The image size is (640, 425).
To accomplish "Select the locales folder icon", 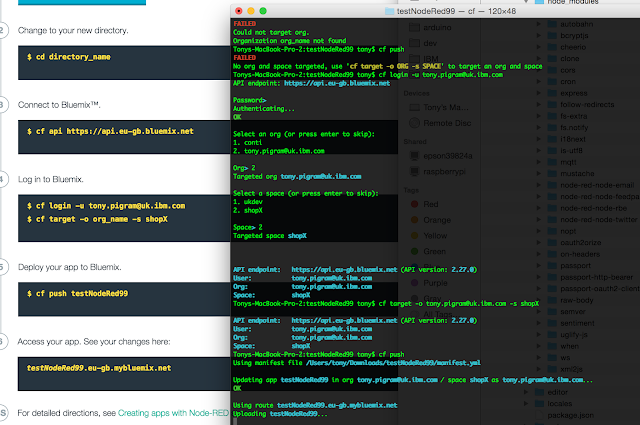I will [540, 404].
